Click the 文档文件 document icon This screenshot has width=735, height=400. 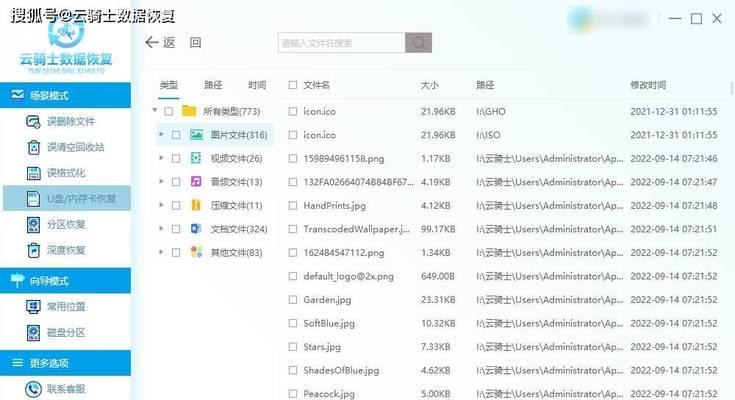click(x=196, y=228)
